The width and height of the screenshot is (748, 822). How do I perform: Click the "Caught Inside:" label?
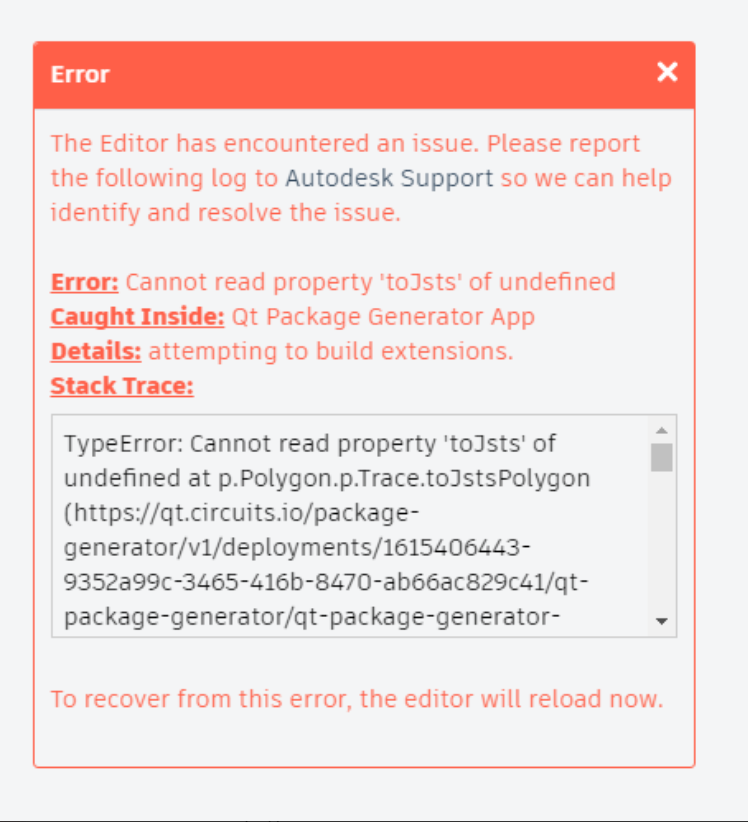(x=137, y=317)
